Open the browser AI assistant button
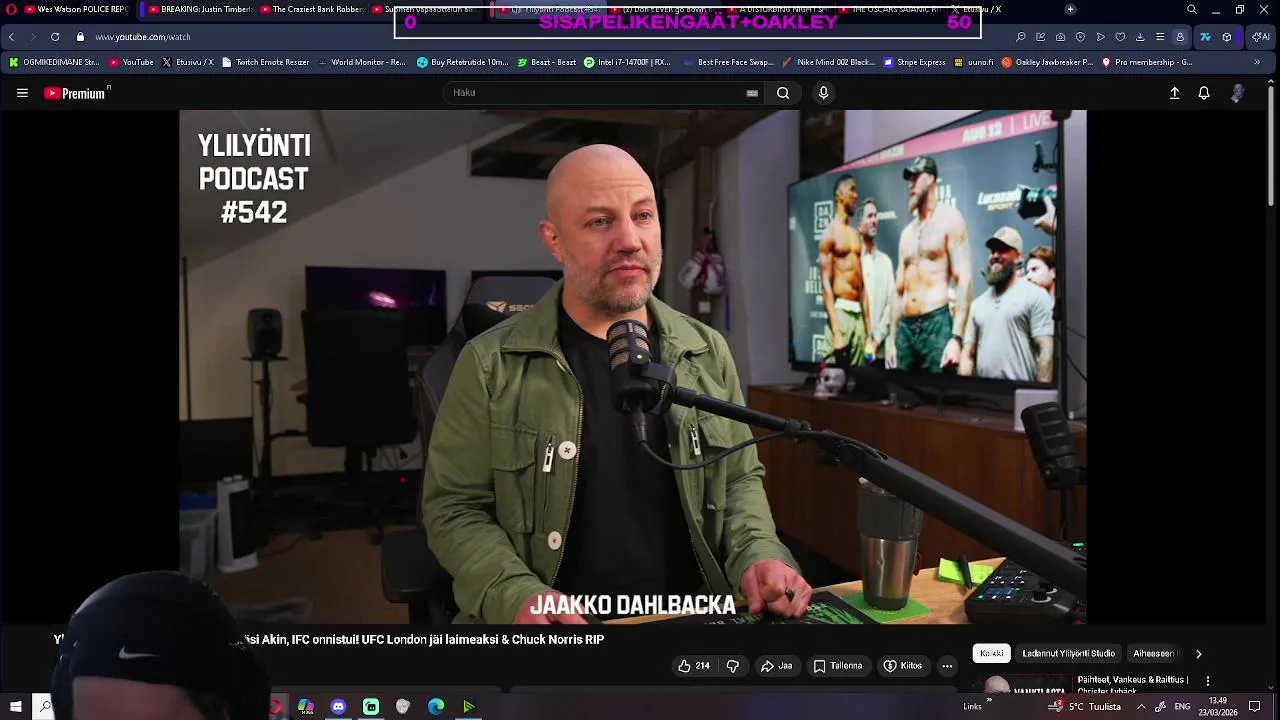Image resolution: width=1280 pixels, height=720 pixels. (1261, 37)
